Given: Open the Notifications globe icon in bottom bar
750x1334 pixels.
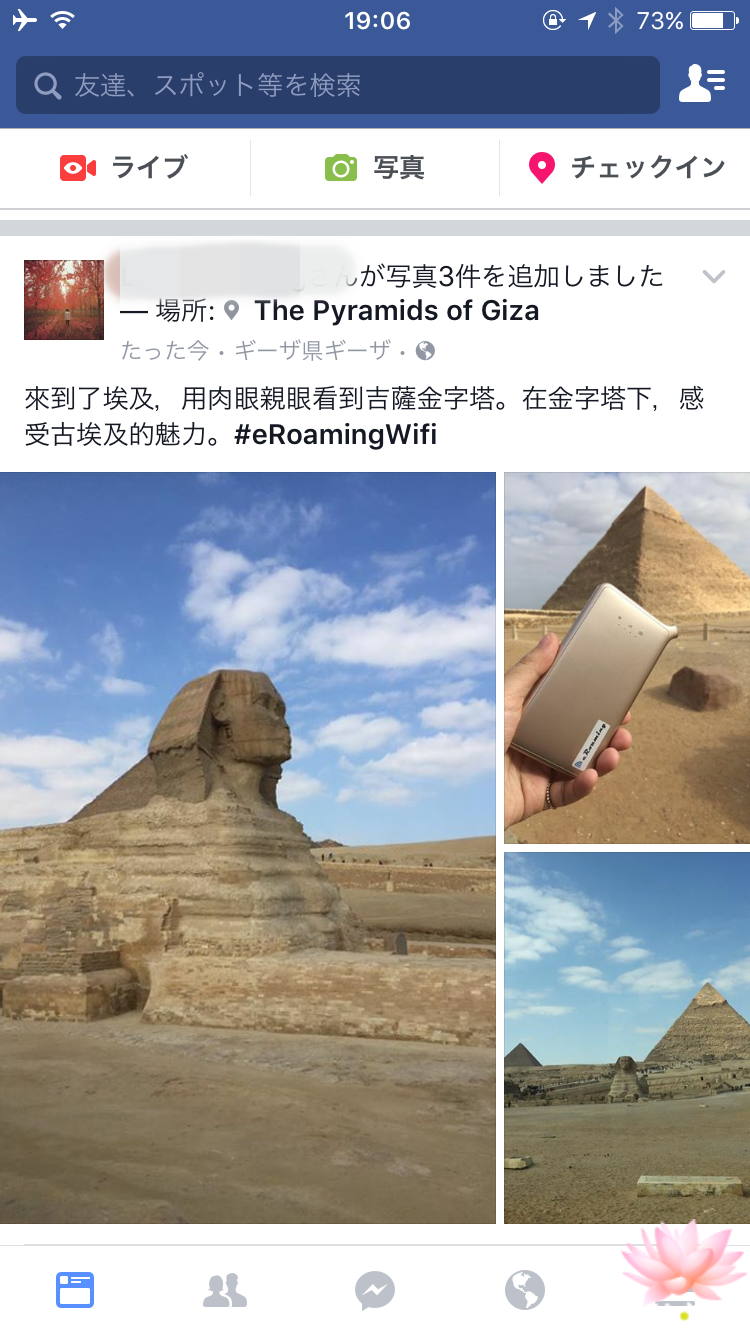Looking at the screenshot, I should [x=525, y=1290].
